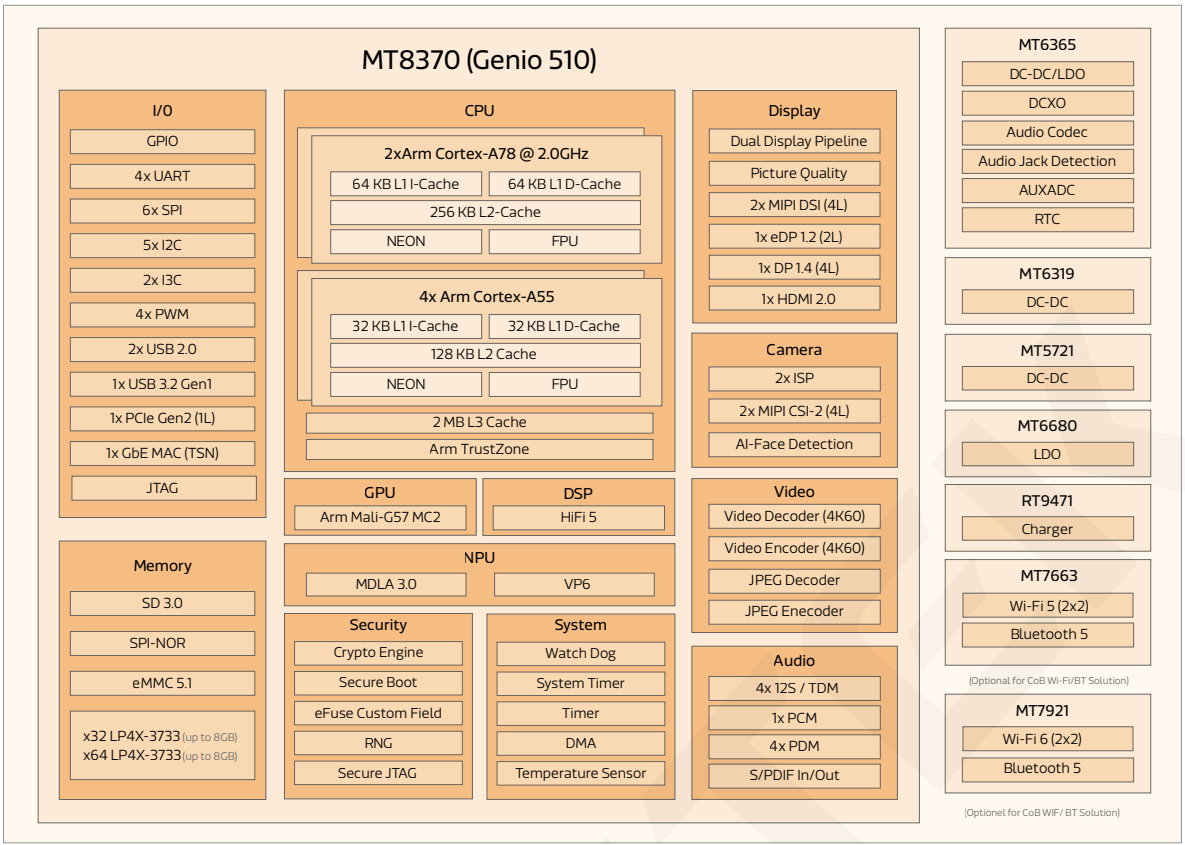
Task: Click the GPIO block in I/O
Action: (162, 142)
